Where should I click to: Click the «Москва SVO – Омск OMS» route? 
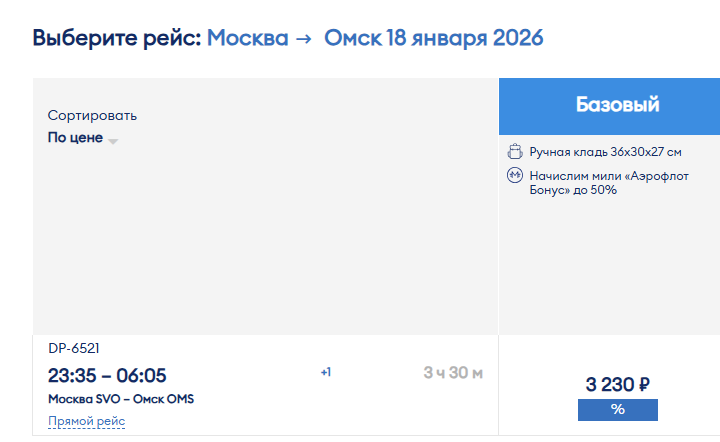(121, 399)
